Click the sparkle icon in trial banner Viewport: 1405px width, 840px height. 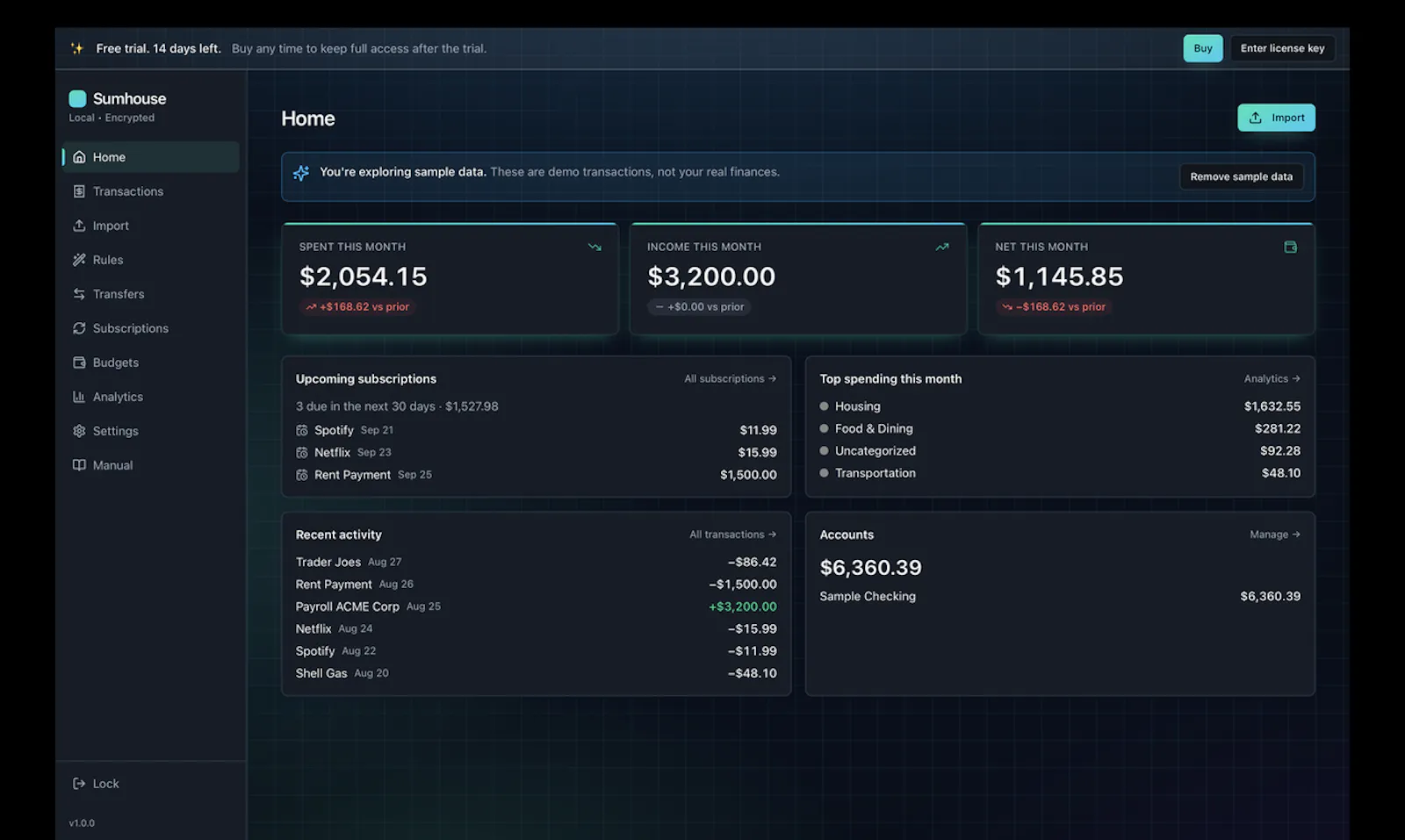point(77,48)
